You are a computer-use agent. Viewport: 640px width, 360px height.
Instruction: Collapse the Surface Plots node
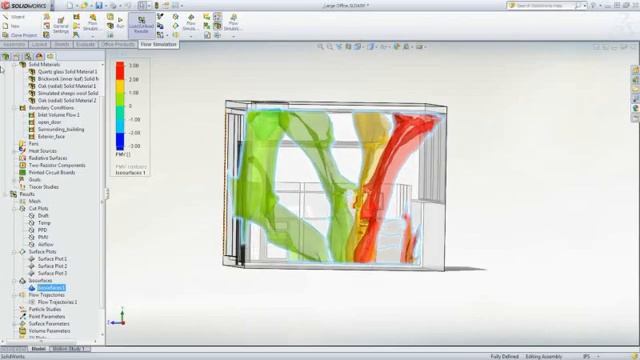(x=15, y=252)
